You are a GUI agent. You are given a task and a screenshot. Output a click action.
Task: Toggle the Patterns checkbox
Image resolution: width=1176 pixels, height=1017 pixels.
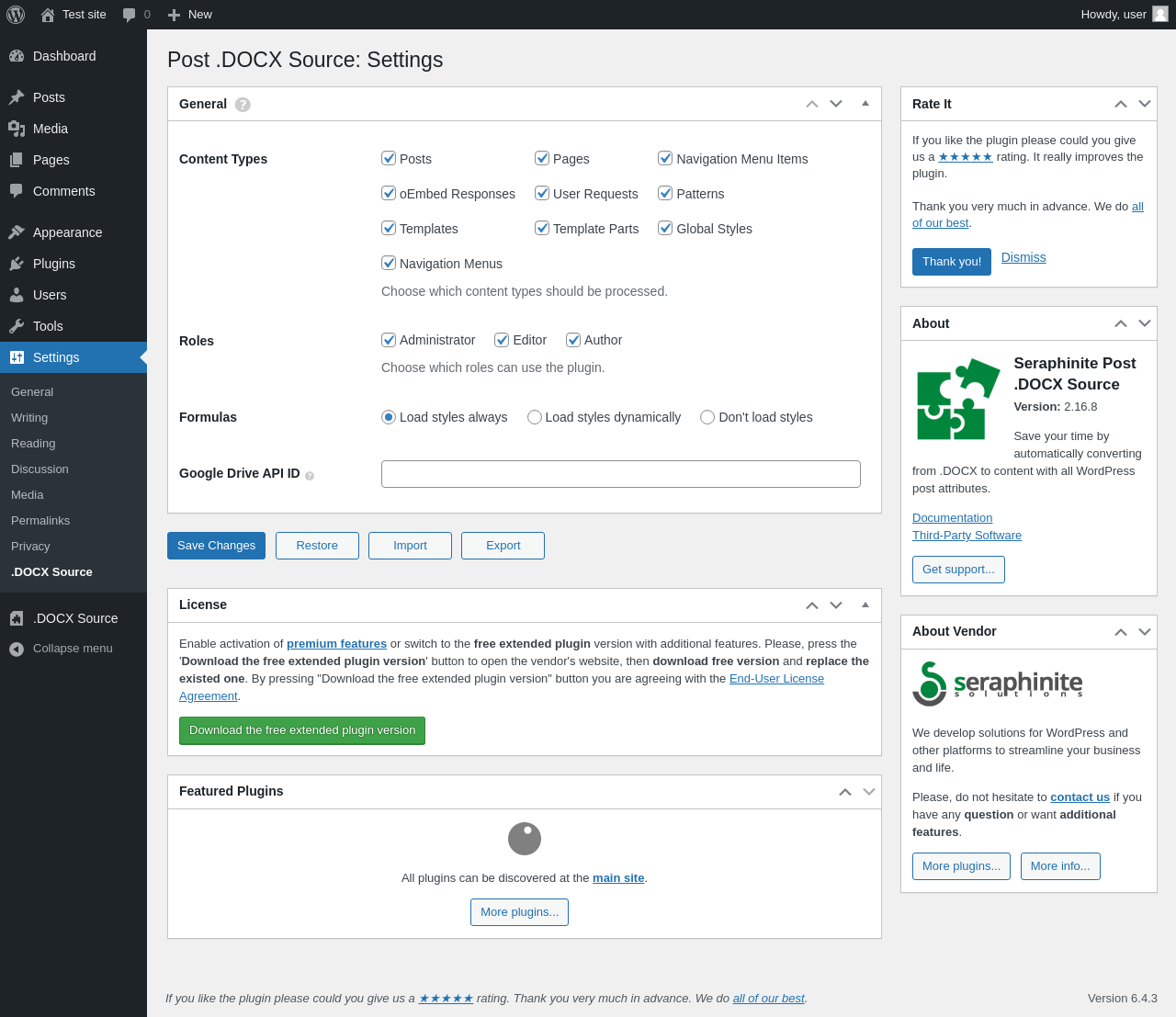[665, 193]
